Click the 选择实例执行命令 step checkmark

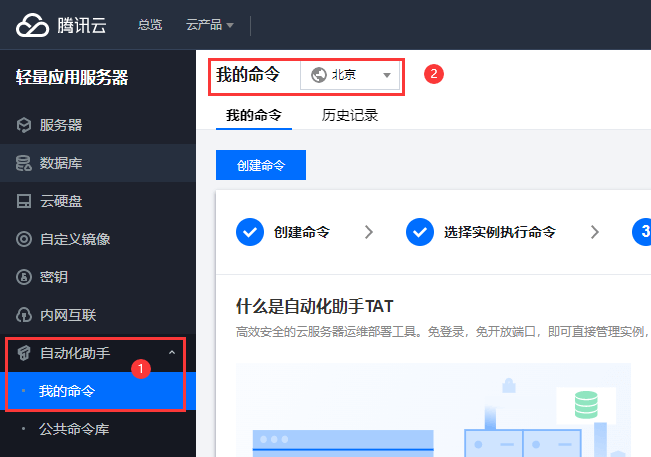click(420, 232)
